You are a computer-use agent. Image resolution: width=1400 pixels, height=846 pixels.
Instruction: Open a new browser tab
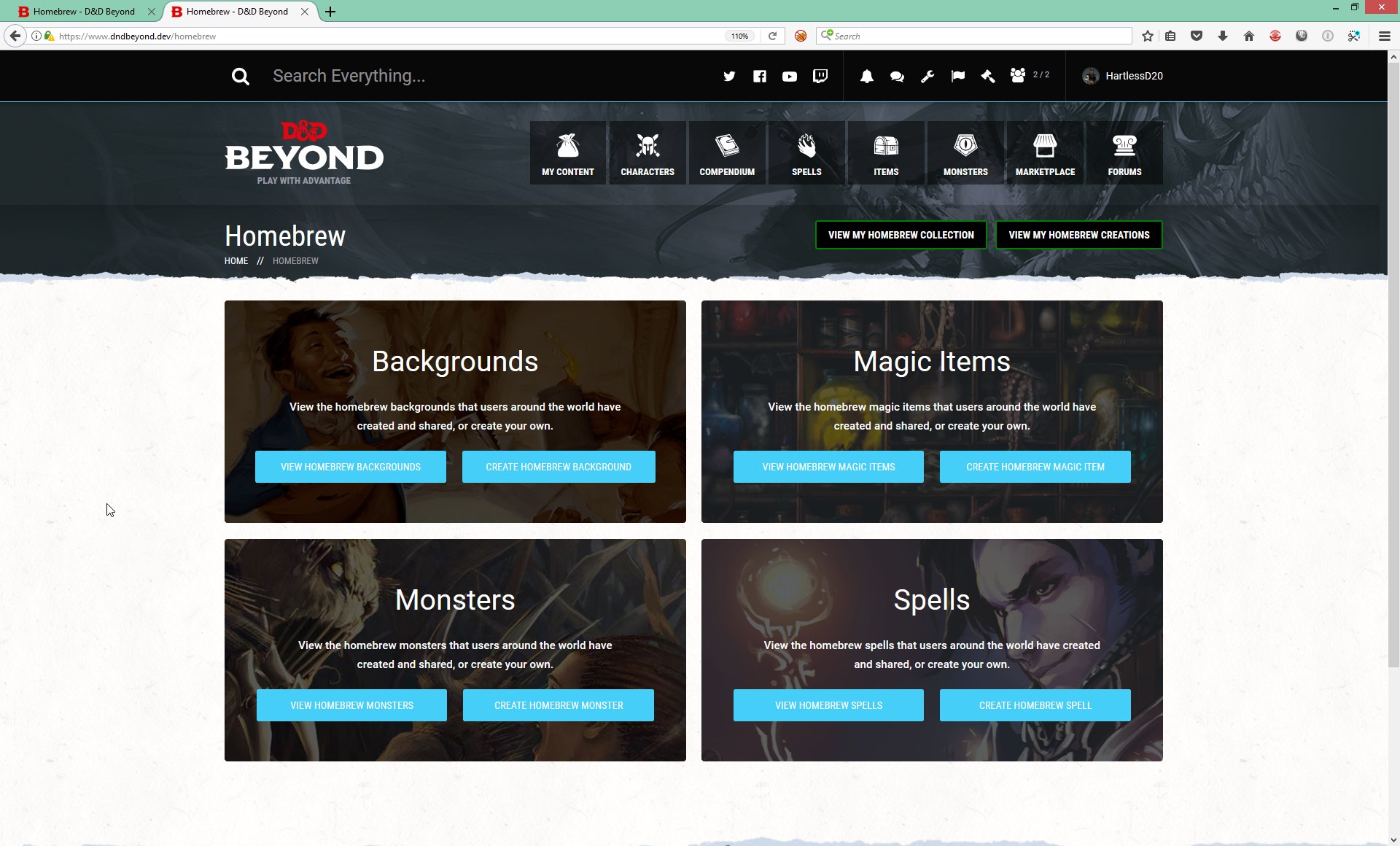(330, 12)
